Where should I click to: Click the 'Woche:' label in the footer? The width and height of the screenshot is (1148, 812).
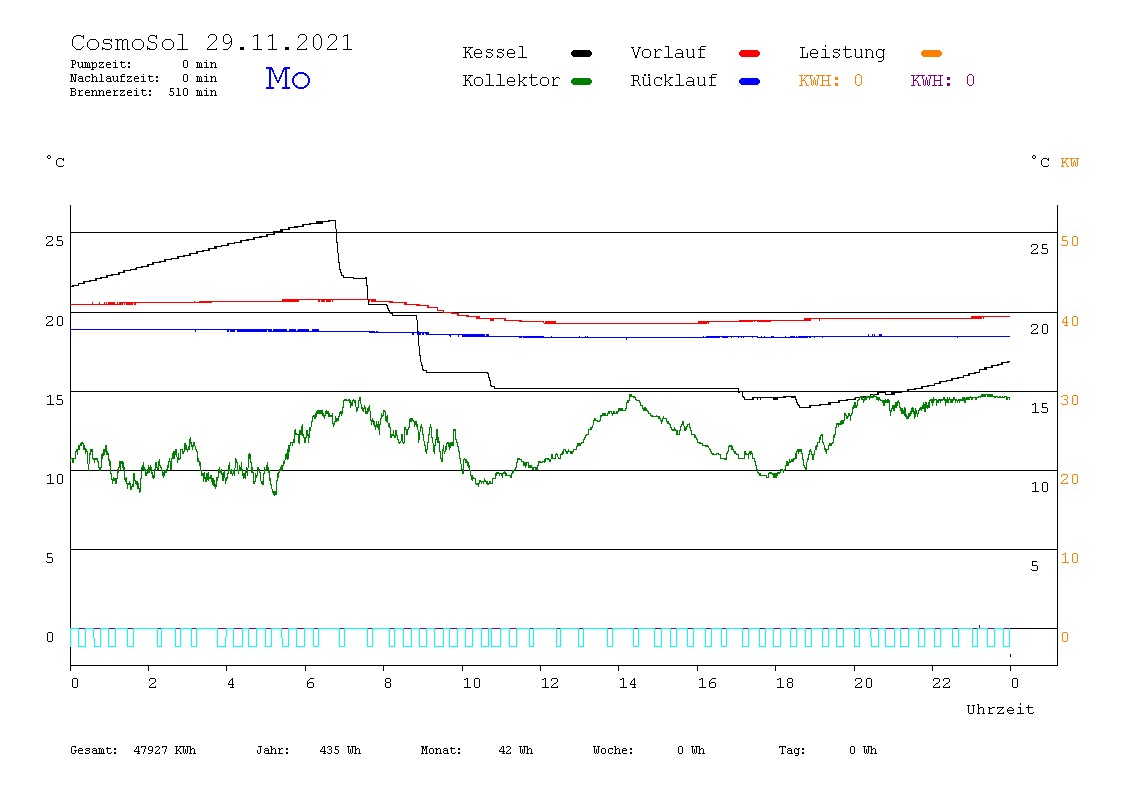click(x=614, y=750)
